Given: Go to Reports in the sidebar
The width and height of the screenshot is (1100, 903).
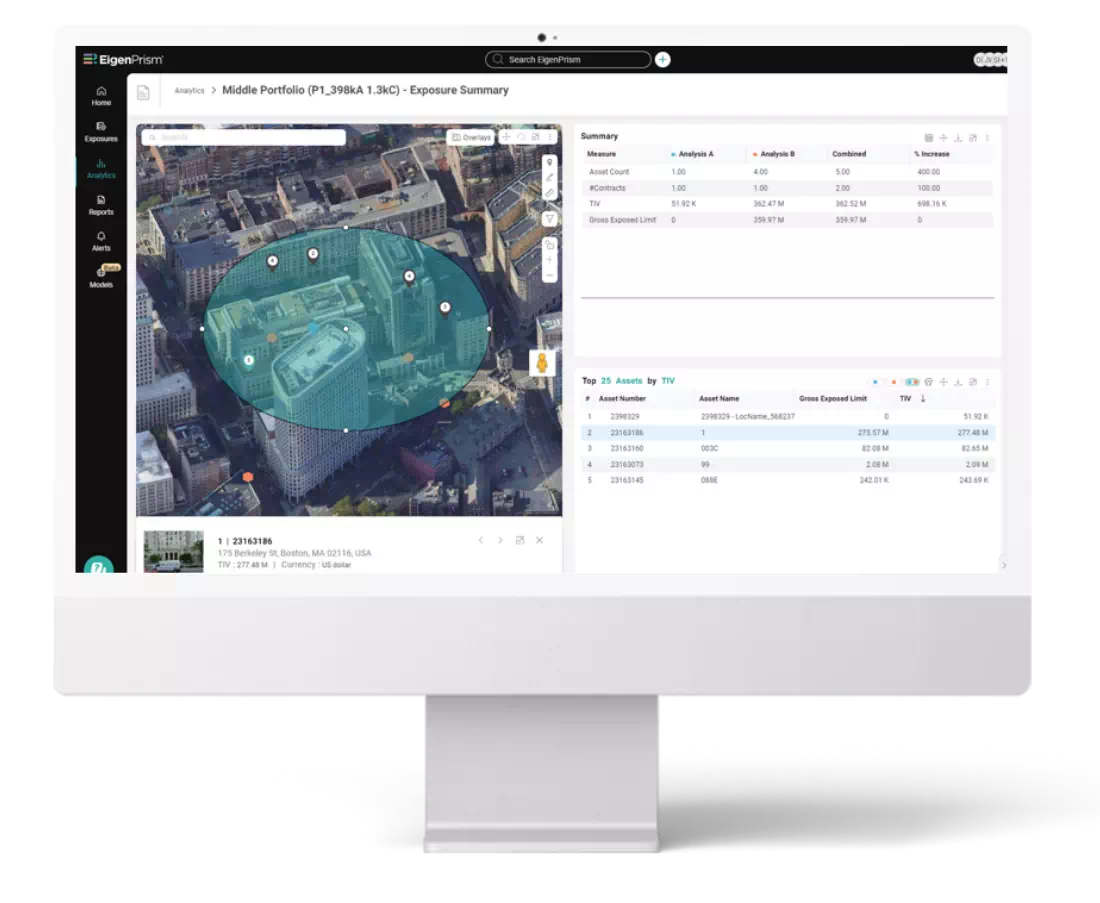Looking at the screenshot, I should pyautogui.click(x=101, y=206).
